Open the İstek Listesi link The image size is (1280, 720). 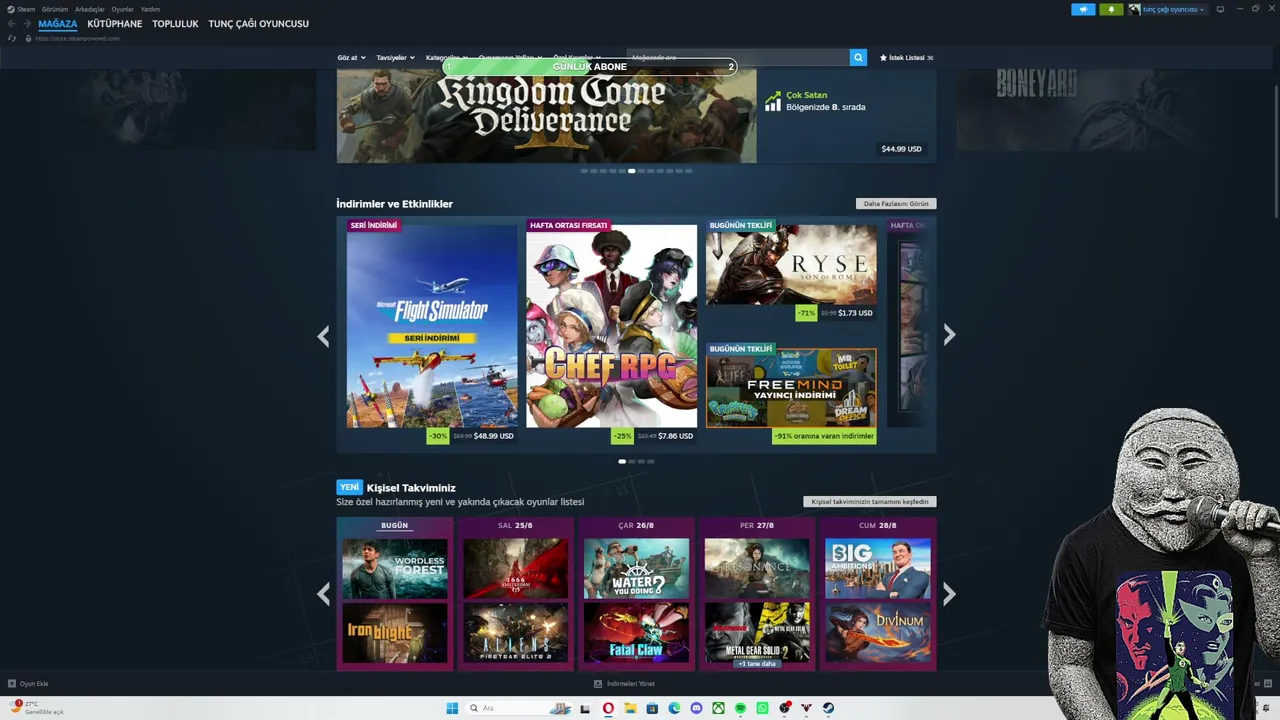tap(907, 58)
